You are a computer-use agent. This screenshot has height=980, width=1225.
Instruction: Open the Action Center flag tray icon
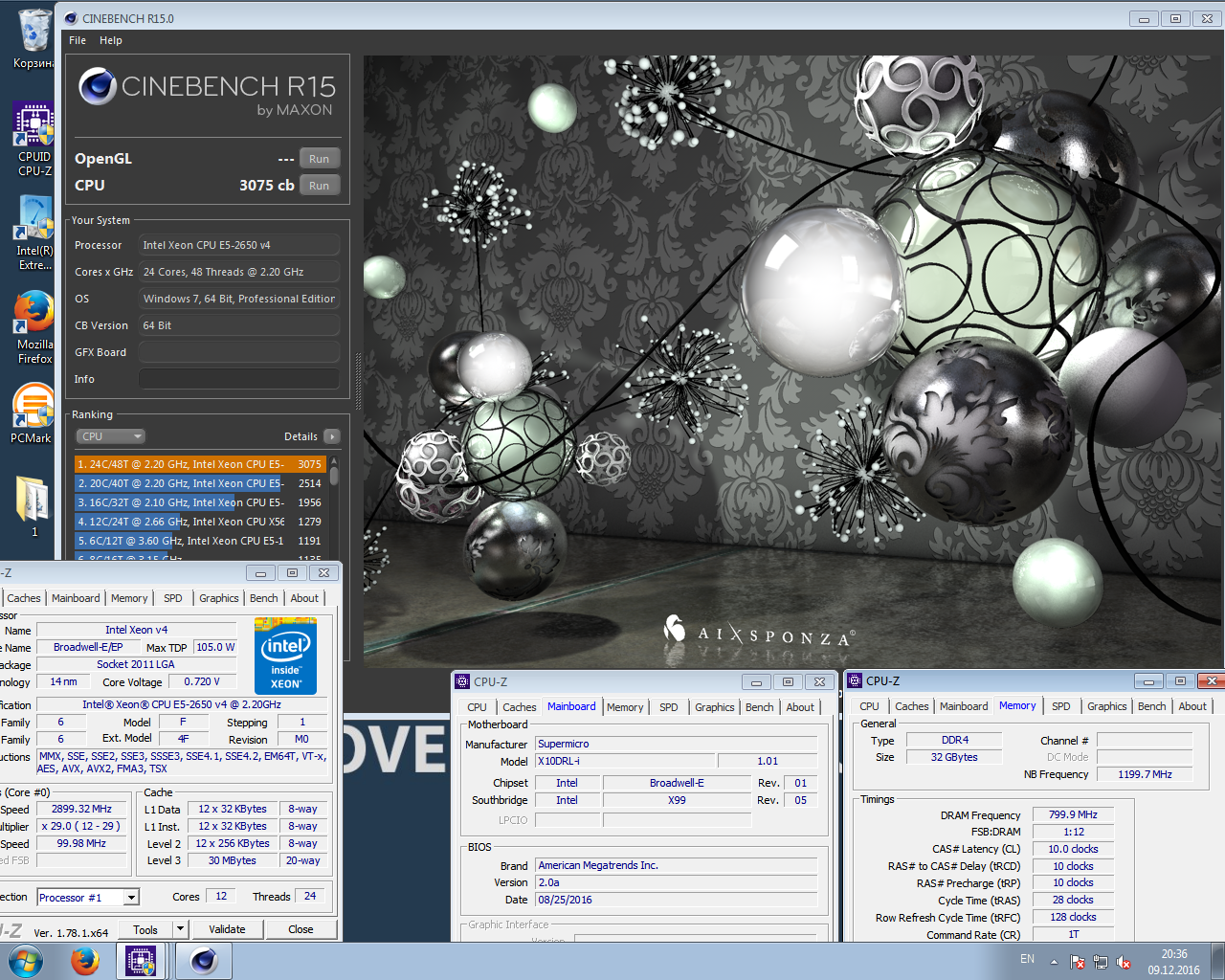[1078, 962]
